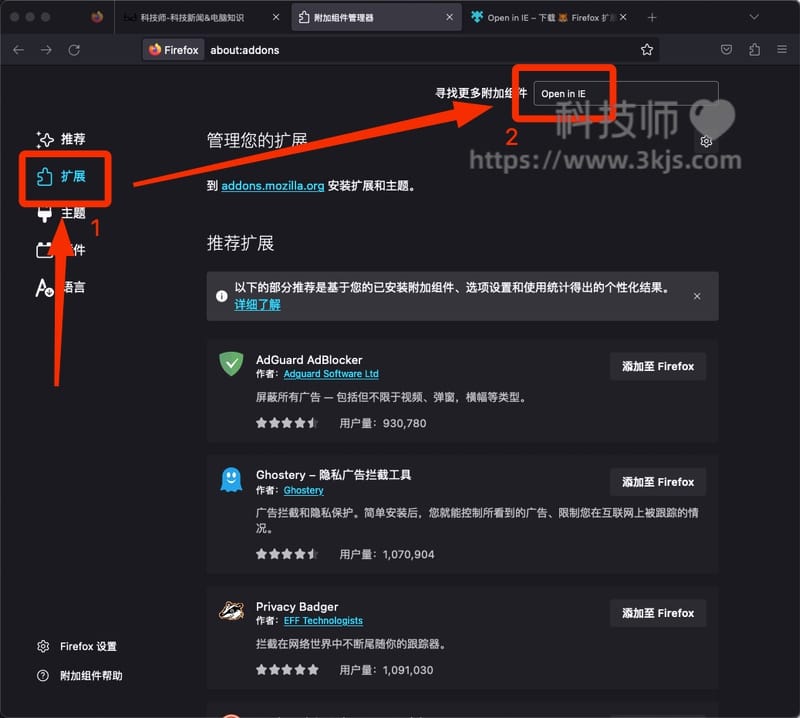Image resolution: width=800 pixels, height=718 pixels.
Task: Click Privacy Badger user count 1,091,030
Action: click(386, 671)
